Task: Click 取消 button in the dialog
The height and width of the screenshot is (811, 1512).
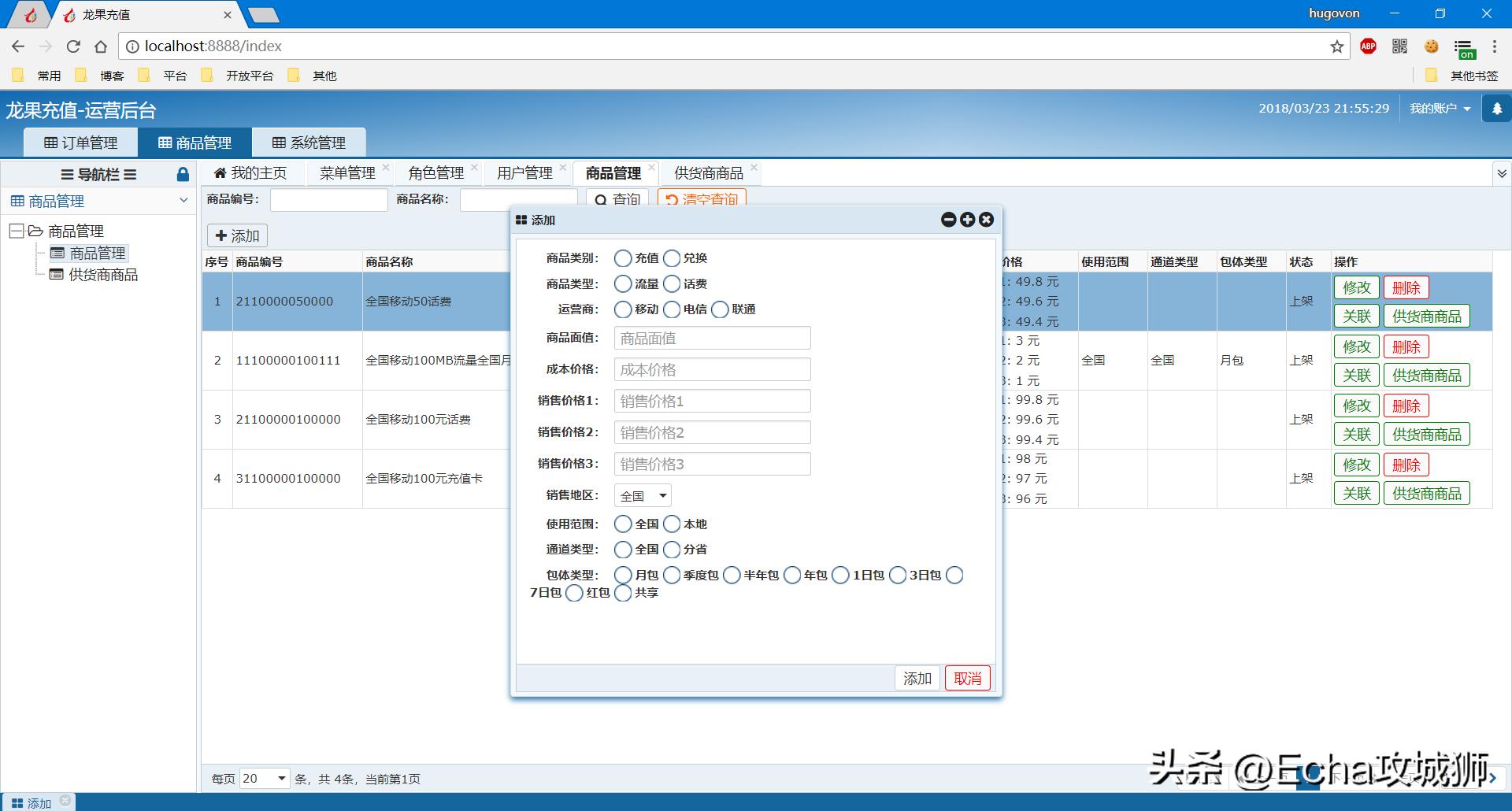Action: tap(967, 678)
